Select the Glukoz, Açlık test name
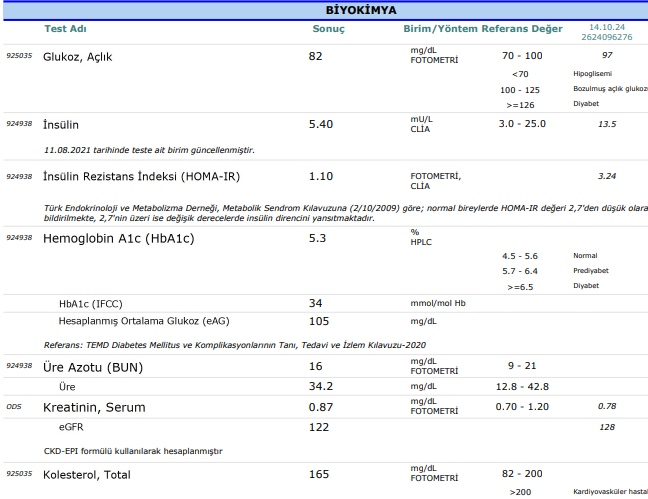This screenshot has width=648, height=499. [77, 57]
